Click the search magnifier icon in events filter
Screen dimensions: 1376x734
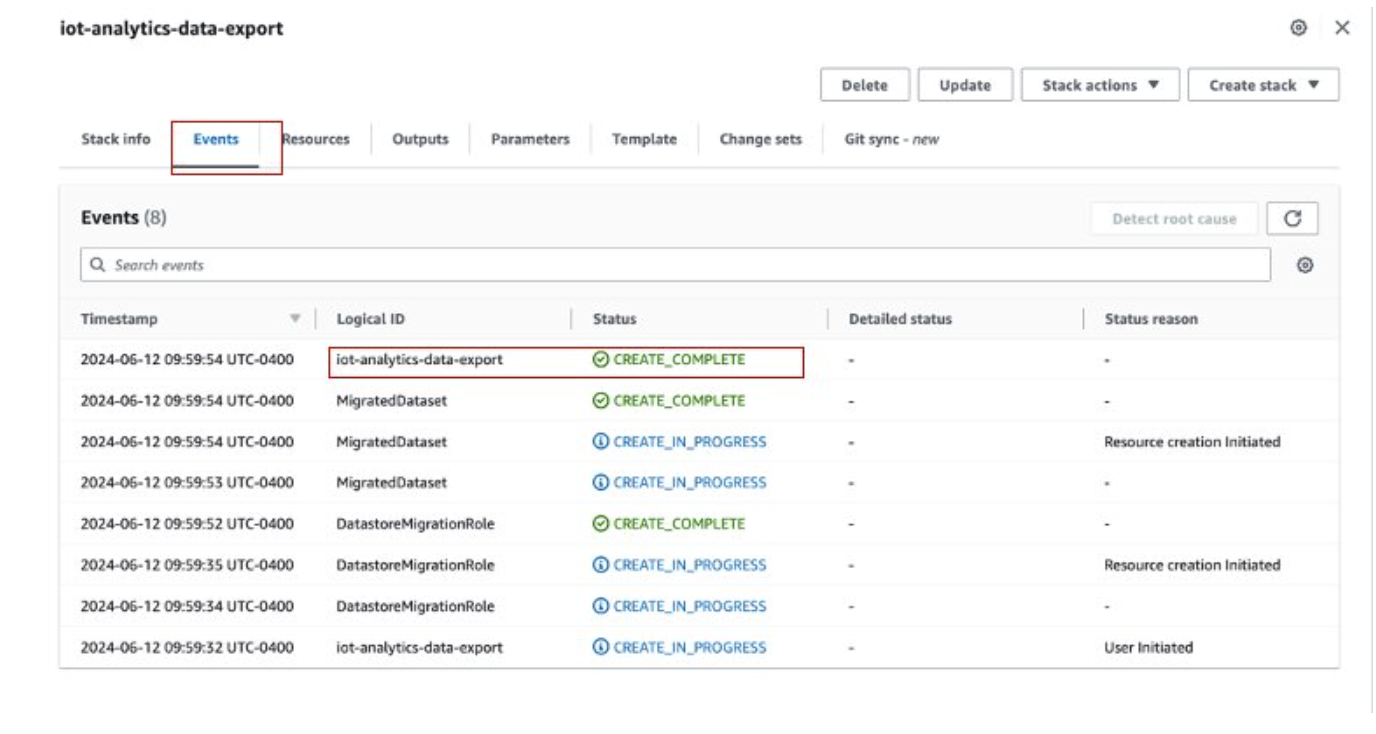pos(97,265)
